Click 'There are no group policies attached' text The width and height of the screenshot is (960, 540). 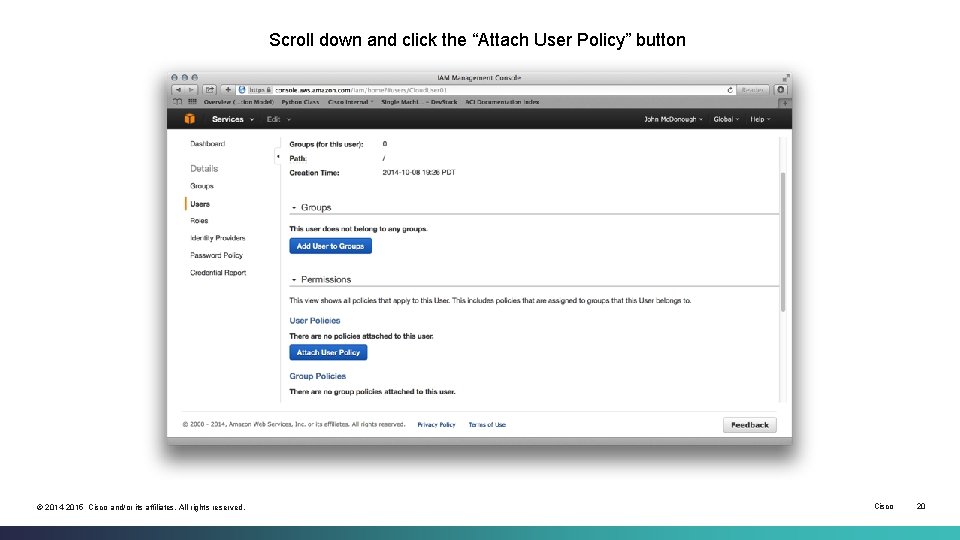(372, 392)
